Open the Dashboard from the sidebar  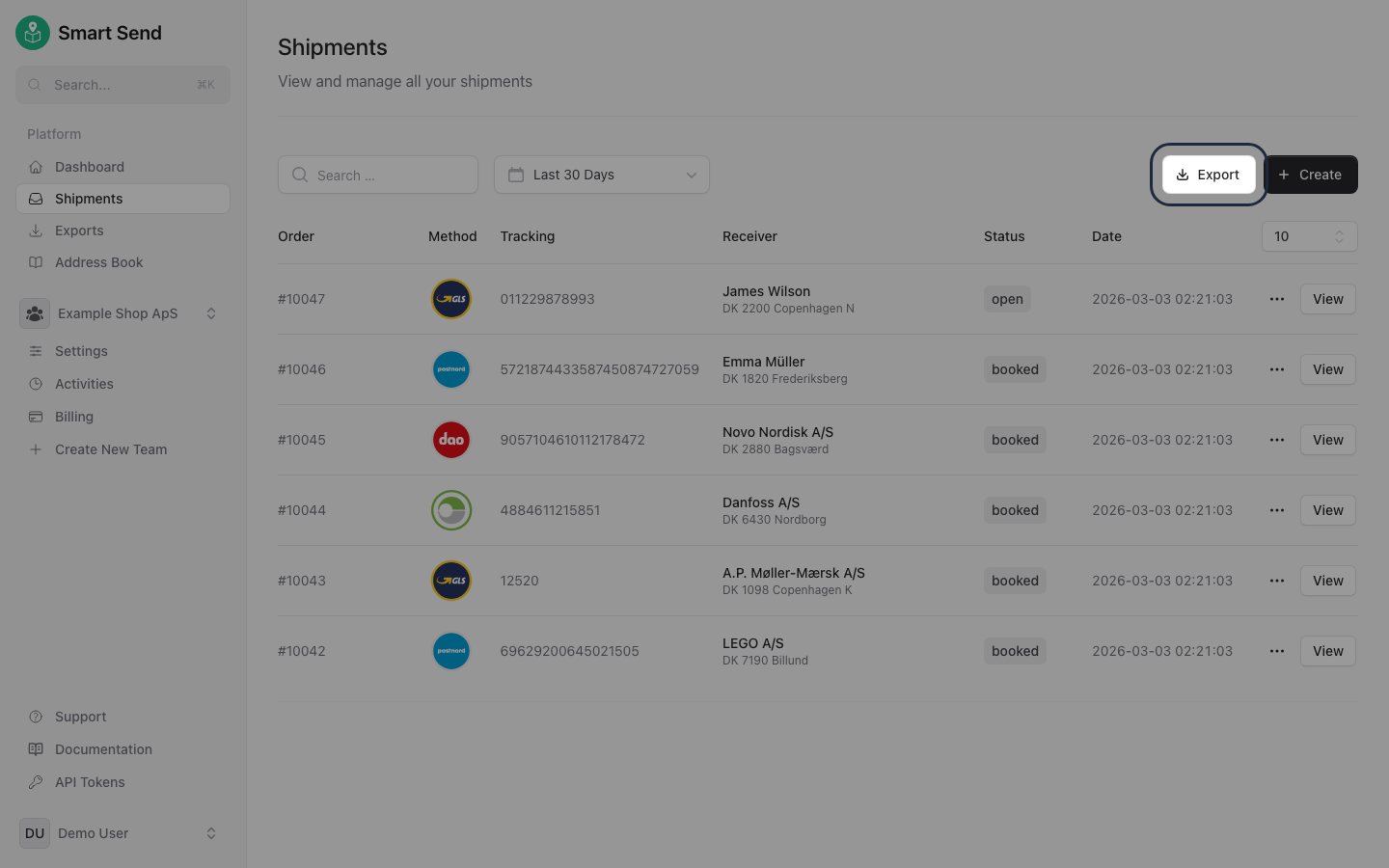tap(89, 166)
